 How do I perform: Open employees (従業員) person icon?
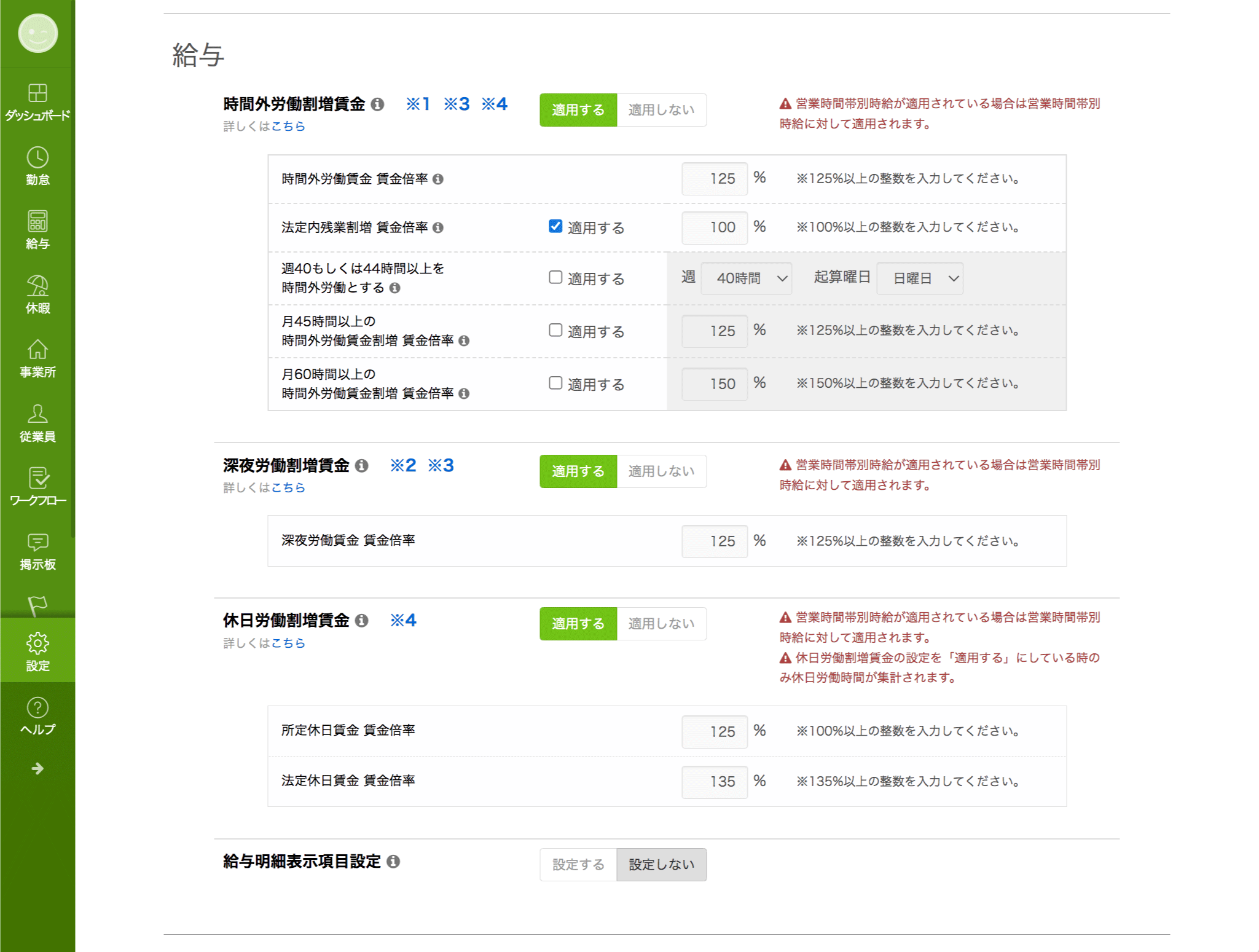point(37,415)
